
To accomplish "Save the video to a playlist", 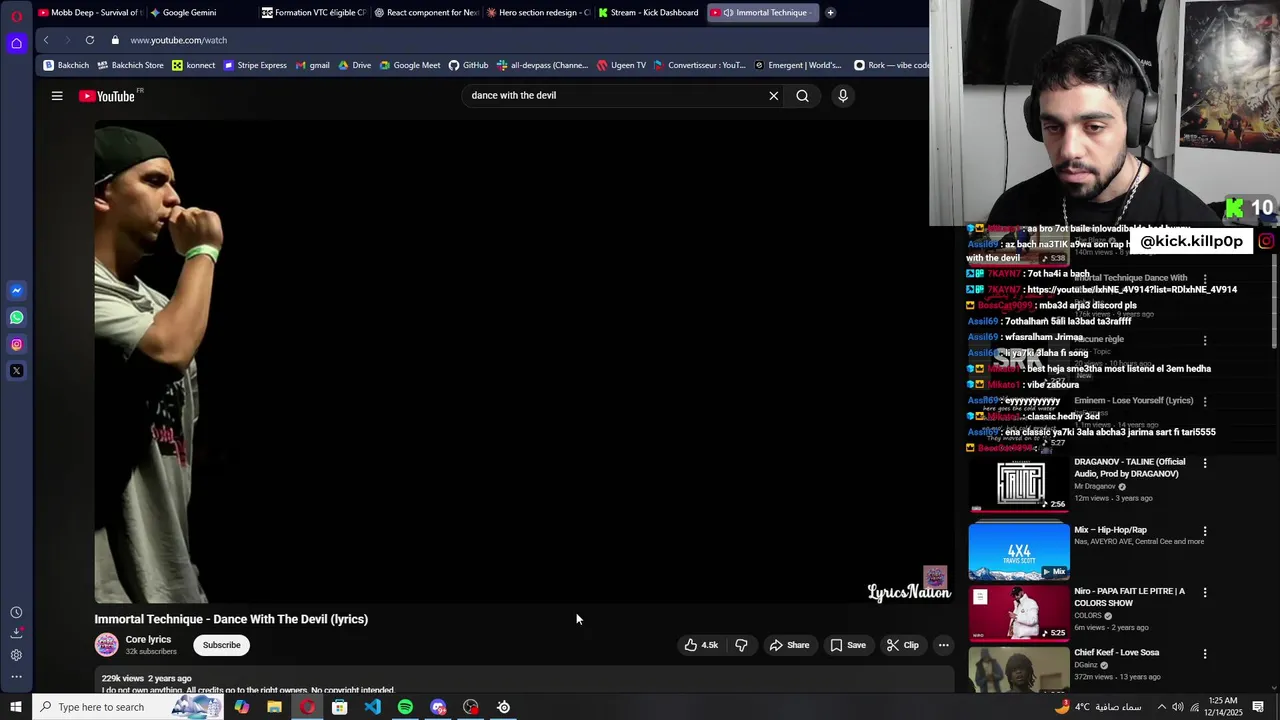I will (x=848, y=645).
